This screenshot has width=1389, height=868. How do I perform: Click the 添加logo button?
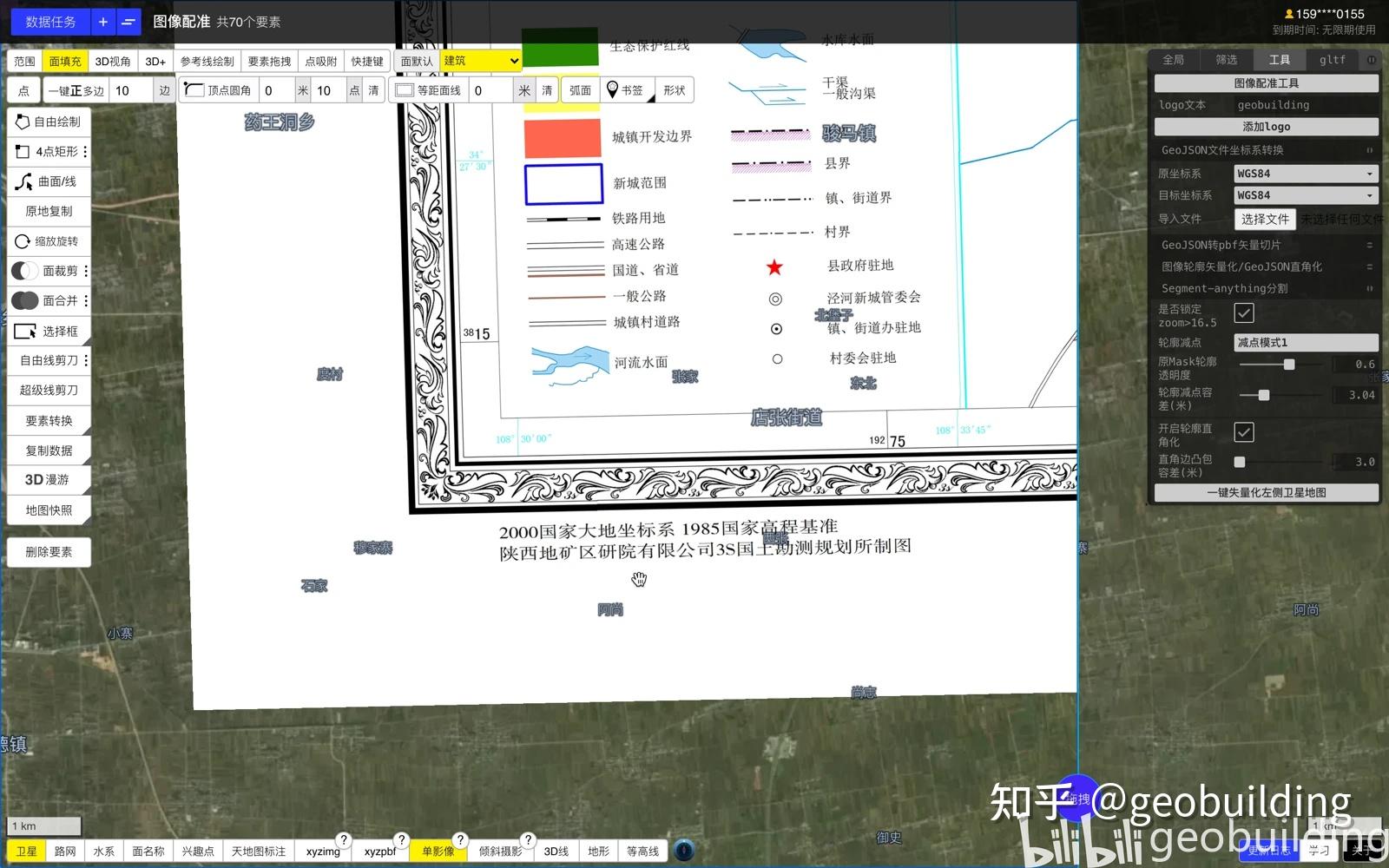[x=1265, y=126]
